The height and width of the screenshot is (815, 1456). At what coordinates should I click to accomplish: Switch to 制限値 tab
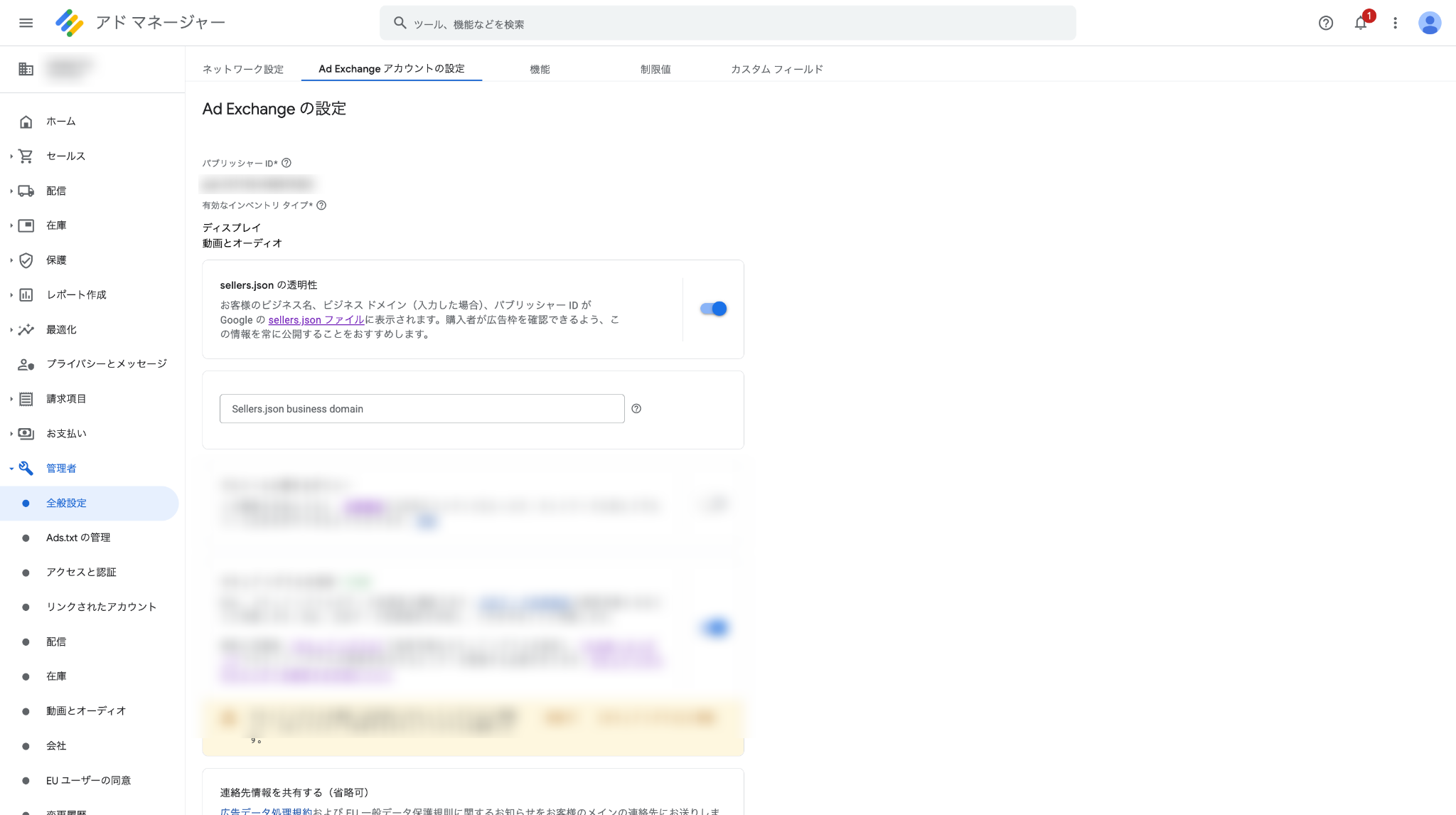click(655, 69)
